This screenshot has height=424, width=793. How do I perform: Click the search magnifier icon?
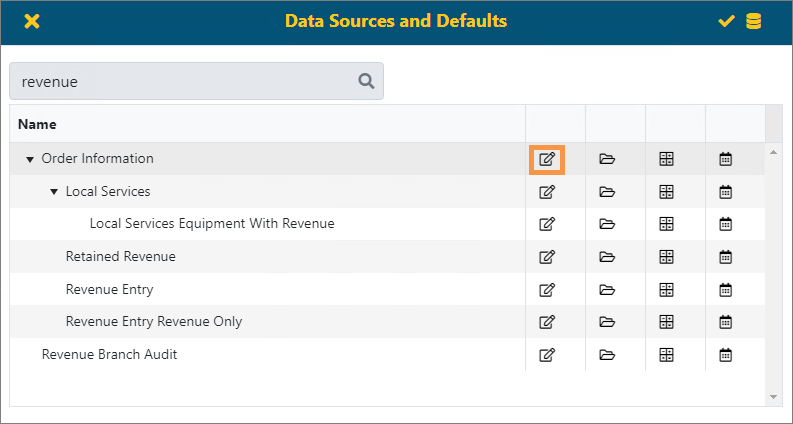tap(366, 82)
